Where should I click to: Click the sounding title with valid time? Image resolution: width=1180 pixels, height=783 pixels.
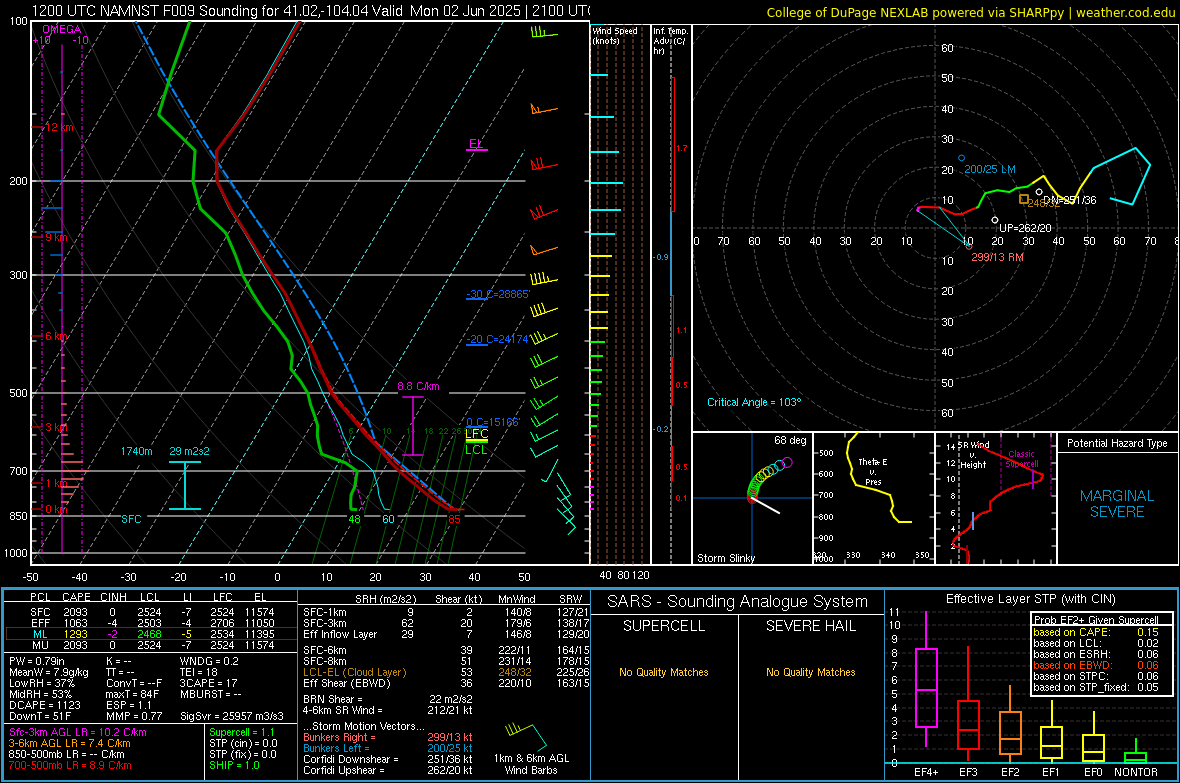[x=310, y=11]
